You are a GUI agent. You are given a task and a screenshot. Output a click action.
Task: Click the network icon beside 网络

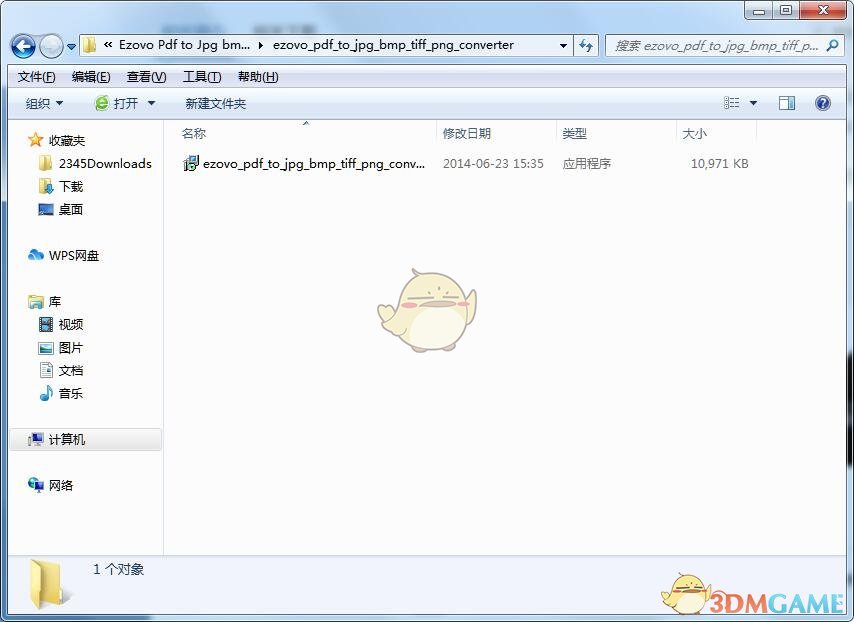tap(36, 485)
